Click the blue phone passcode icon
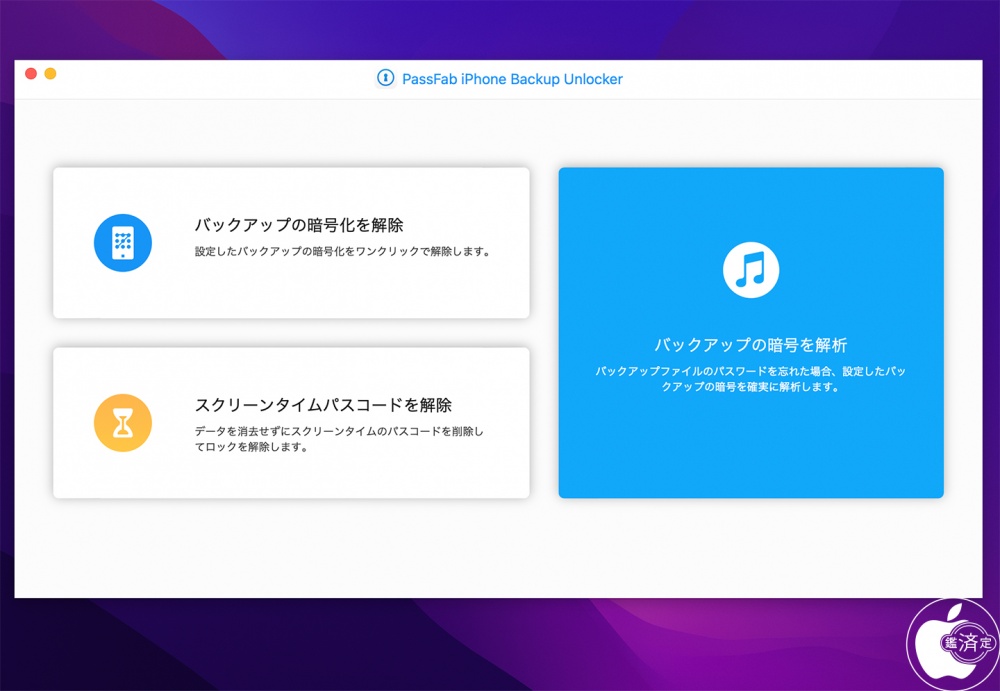Viewport: 1000px width, 691px height. click(x=122, y=243)
